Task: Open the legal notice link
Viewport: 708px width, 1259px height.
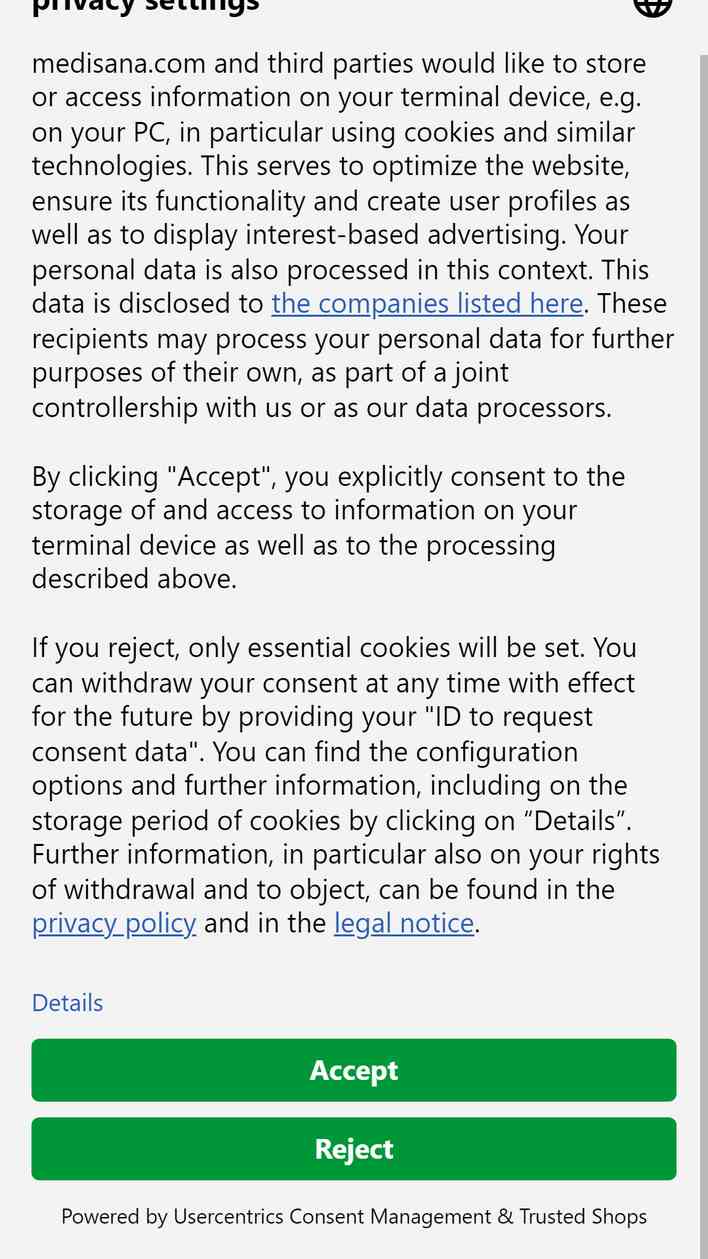Action: (404, 923)
